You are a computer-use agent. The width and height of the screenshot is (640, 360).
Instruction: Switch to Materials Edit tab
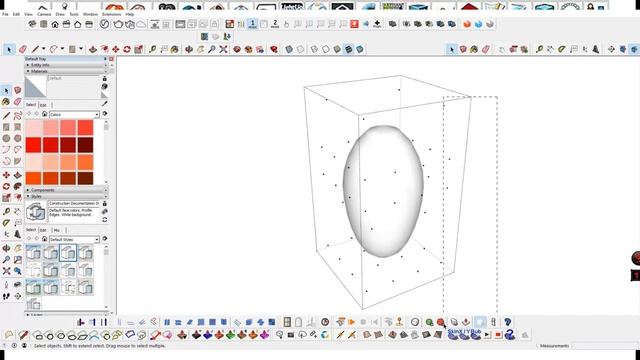coord(43,105)
